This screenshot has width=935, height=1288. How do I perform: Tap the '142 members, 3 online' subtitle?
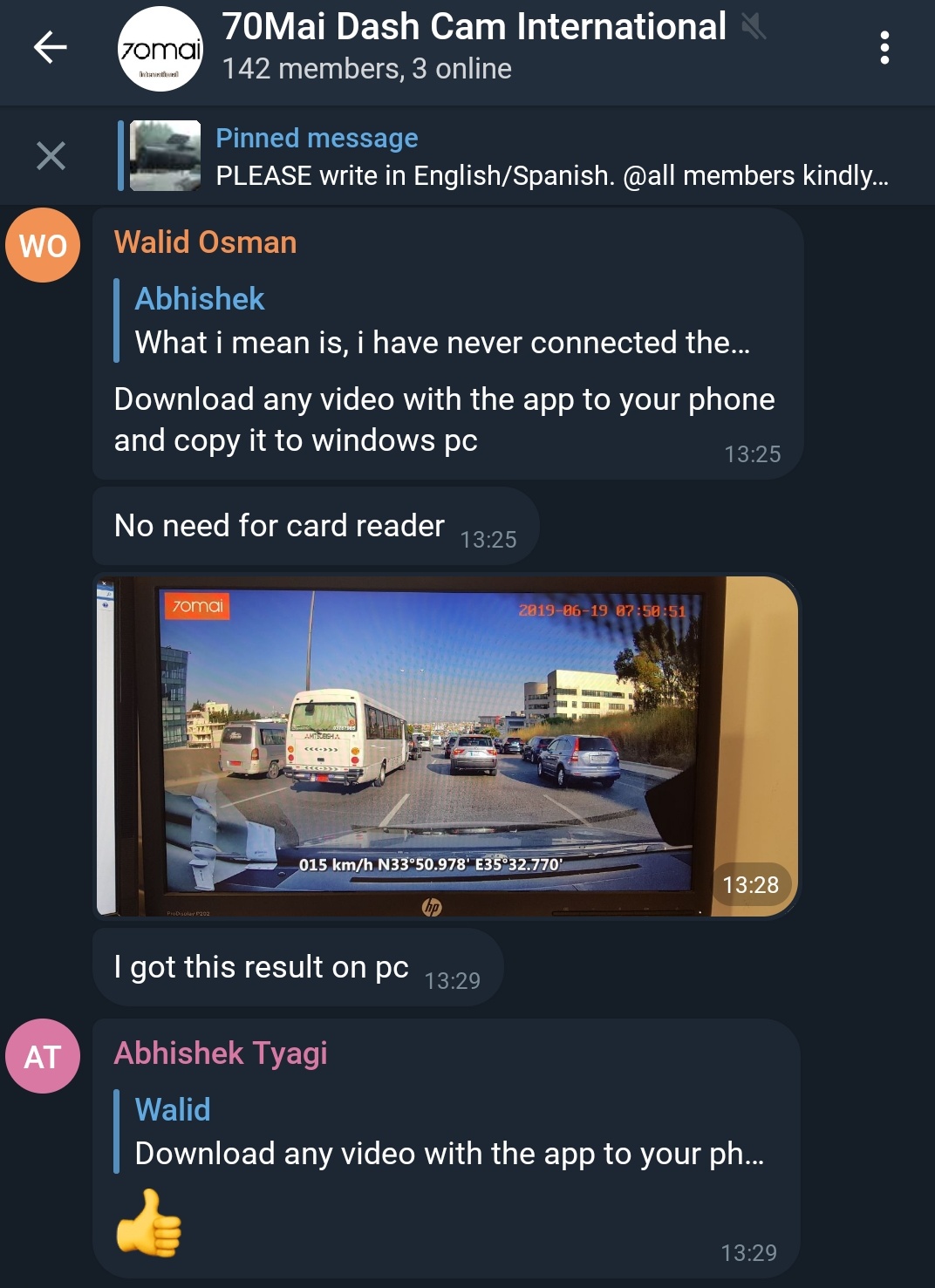[366, 69]
